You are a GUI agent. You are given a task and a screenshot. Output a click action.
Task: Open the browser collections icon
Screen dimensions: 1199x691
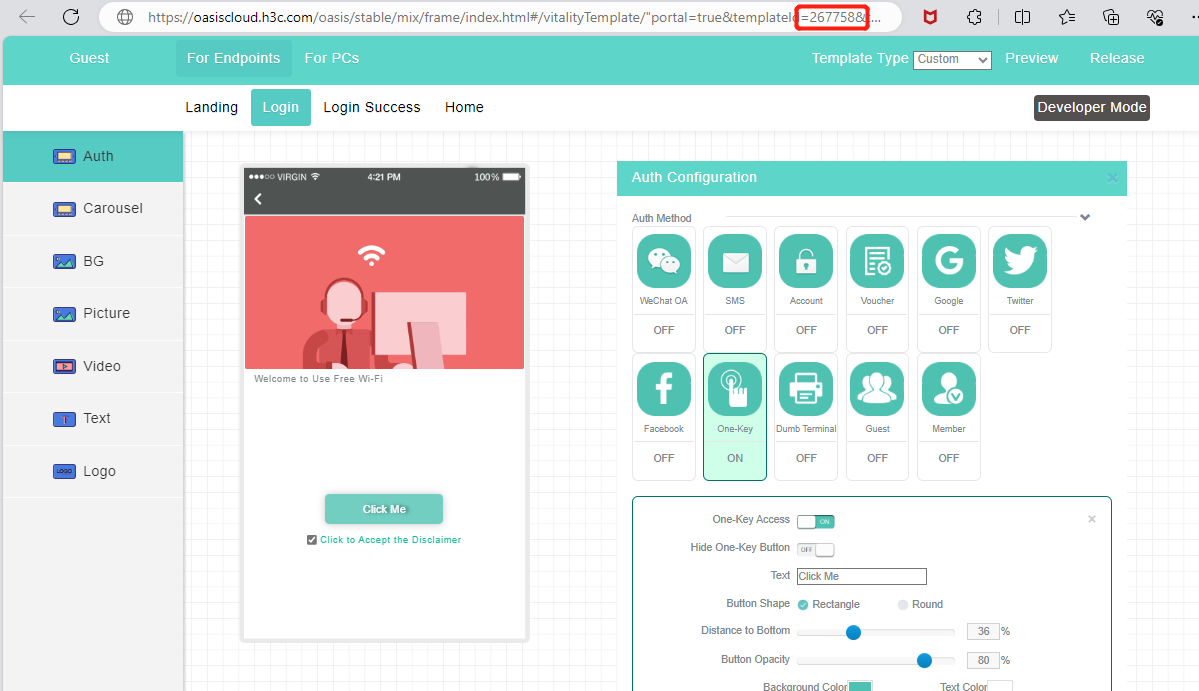click(x=1111, y=17)
